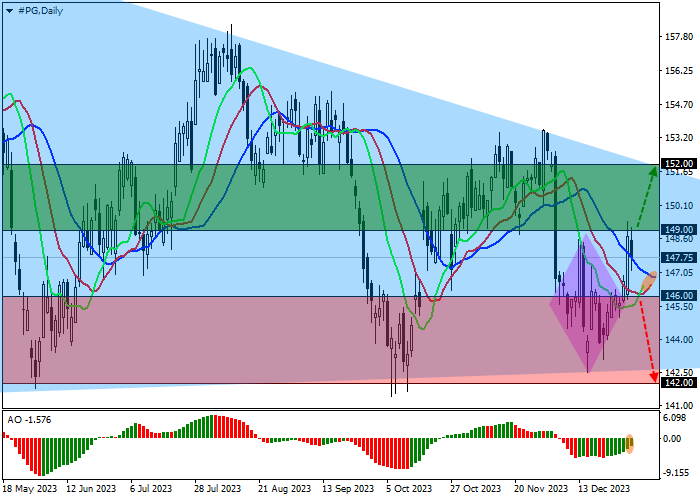Click the 156.25 price axis value
The height and width of the screenshot is (500, 700).
pyautogui.click(x=679, y=71)
